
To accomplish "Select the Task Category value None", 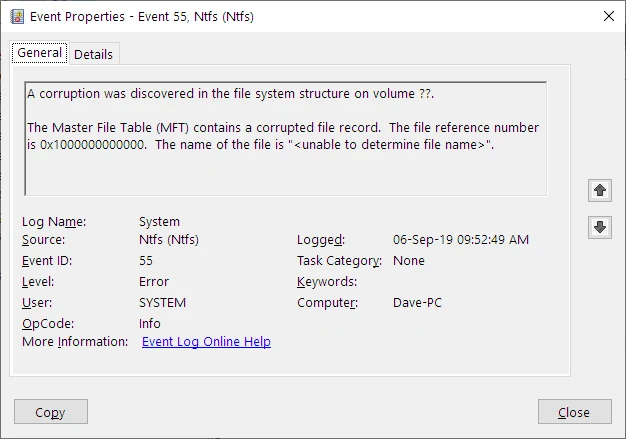I will point(409,261).
